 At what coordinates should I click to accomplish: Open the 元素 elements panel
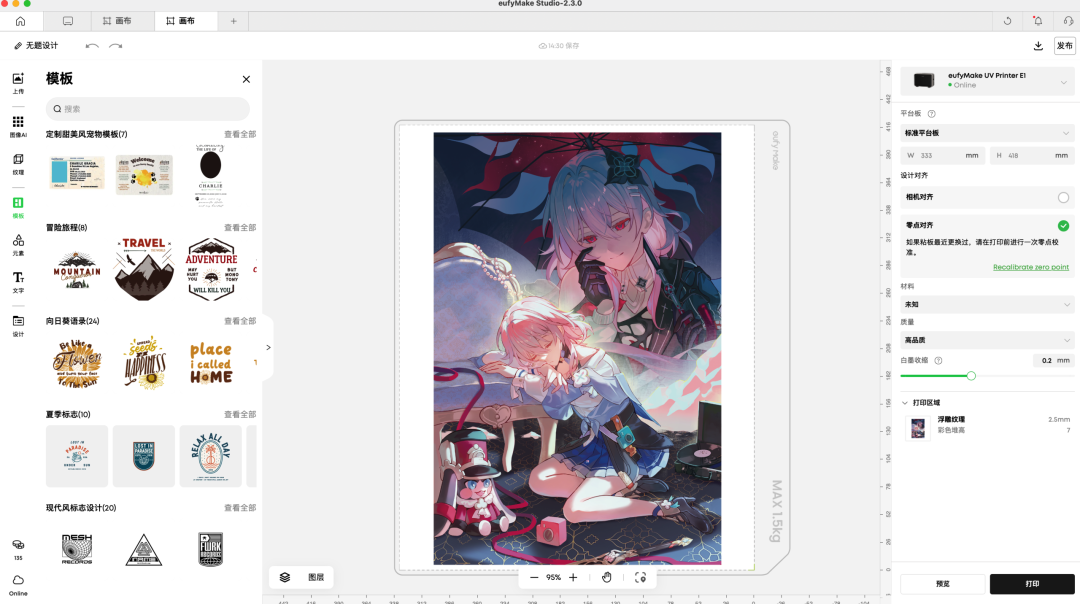coord(18,245)
